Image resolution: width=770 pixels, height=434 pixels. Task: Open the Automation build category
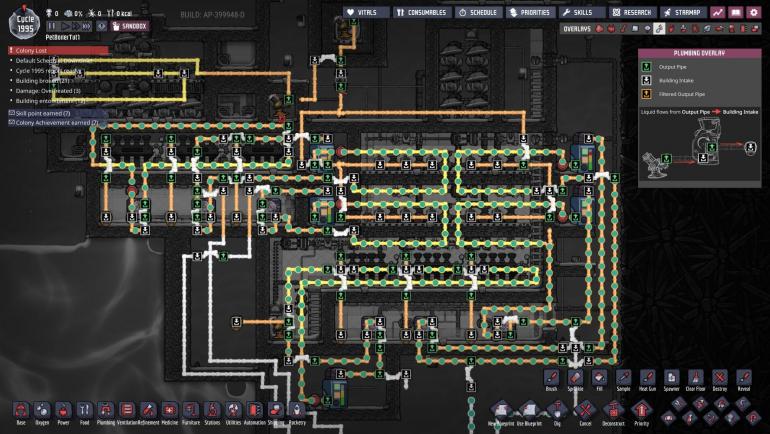point(254,410)
